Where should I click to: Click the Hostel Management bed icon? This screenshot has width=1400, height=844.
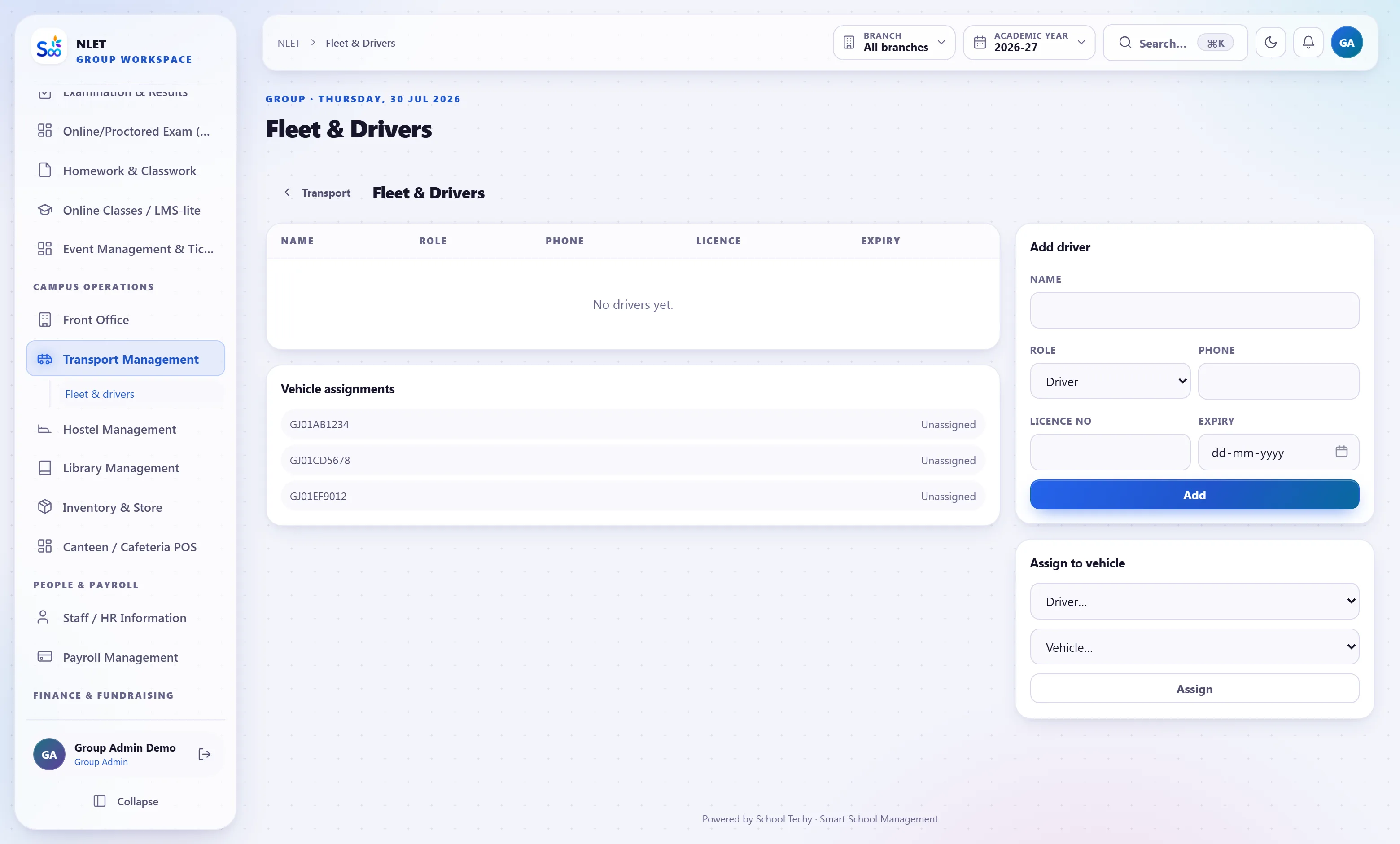coord(45,429)
